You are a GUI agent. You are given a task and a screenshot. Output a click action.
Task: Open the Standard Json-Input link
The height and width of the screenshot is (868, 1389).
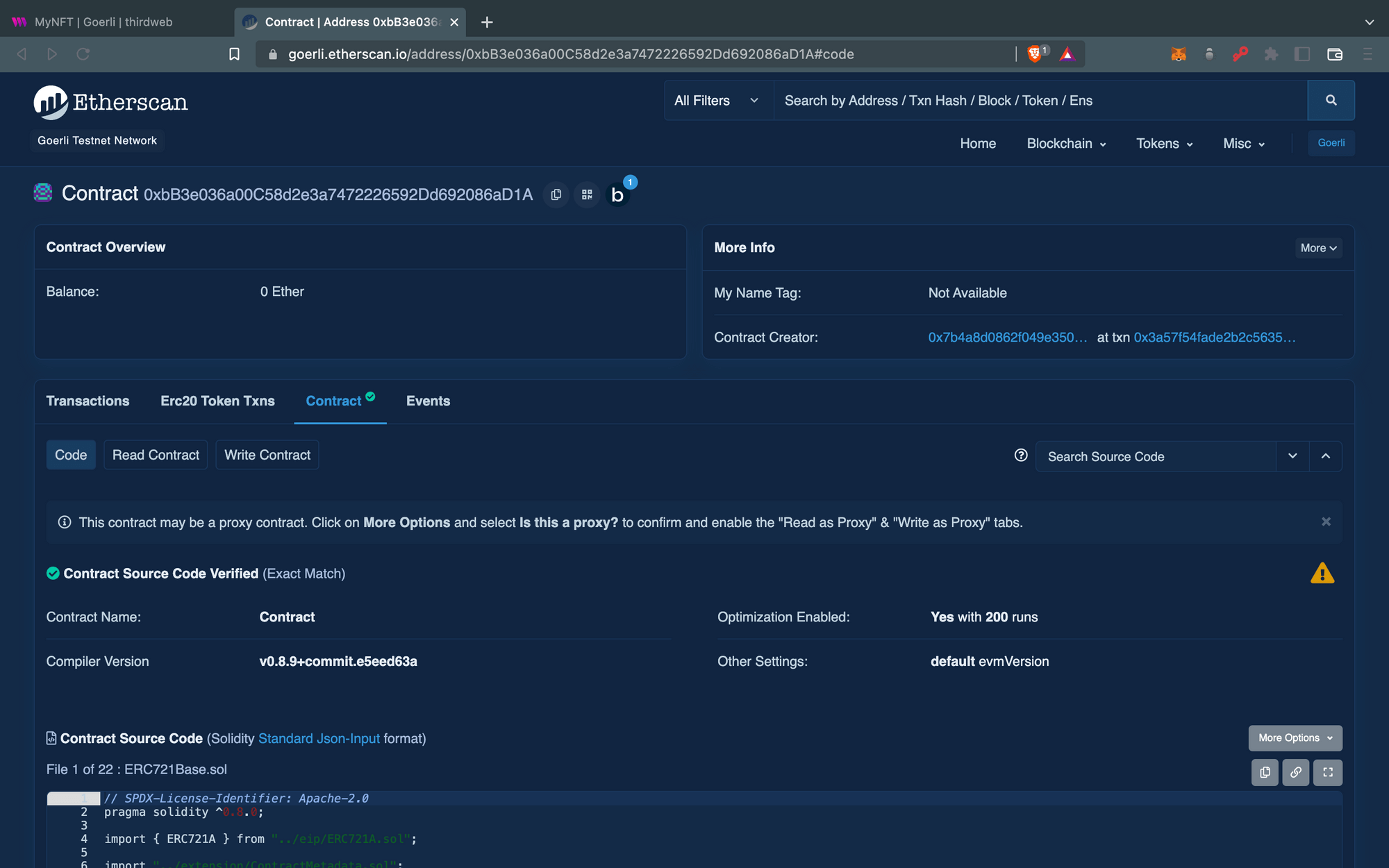(319, 738)
